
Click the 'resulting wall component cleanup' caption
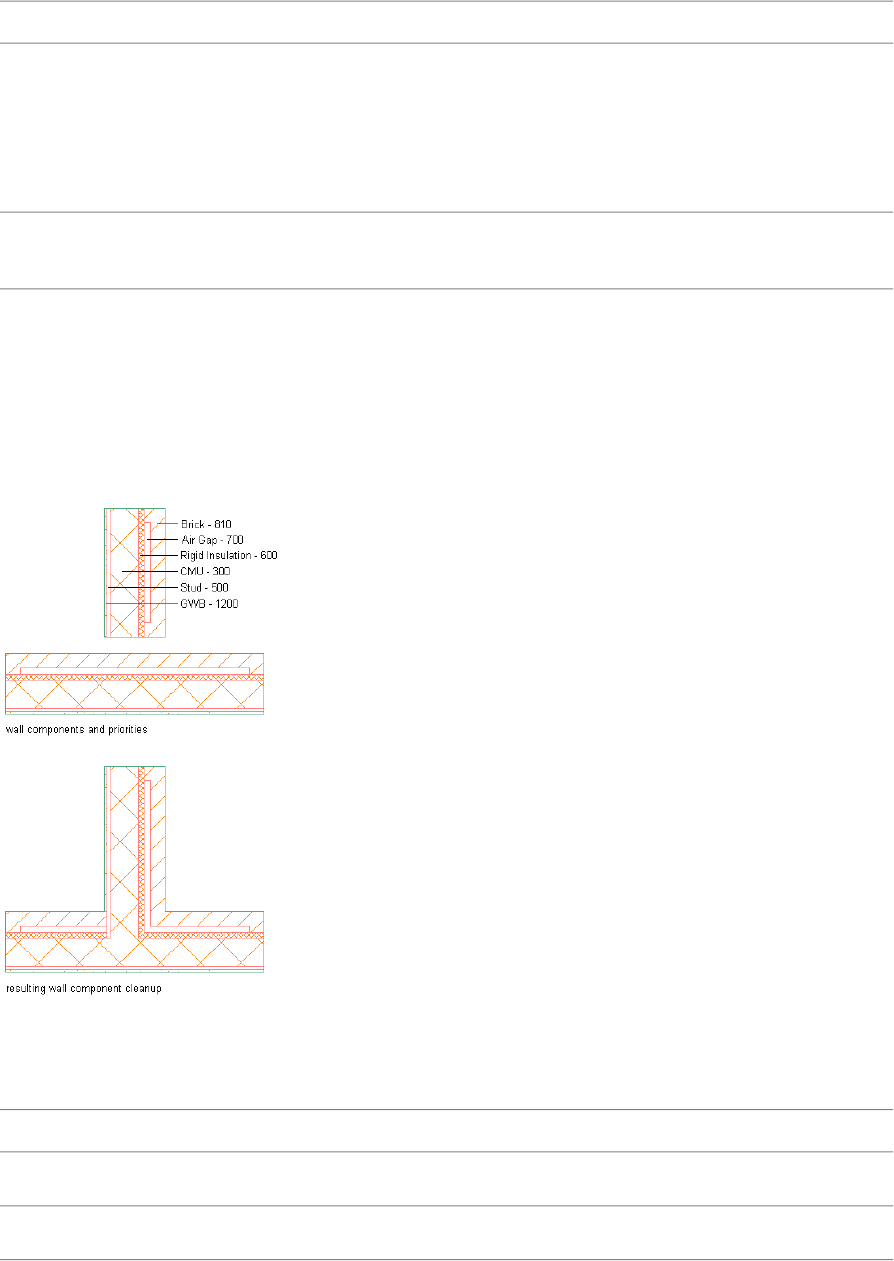pyautogui.click(x=84, y=988)
